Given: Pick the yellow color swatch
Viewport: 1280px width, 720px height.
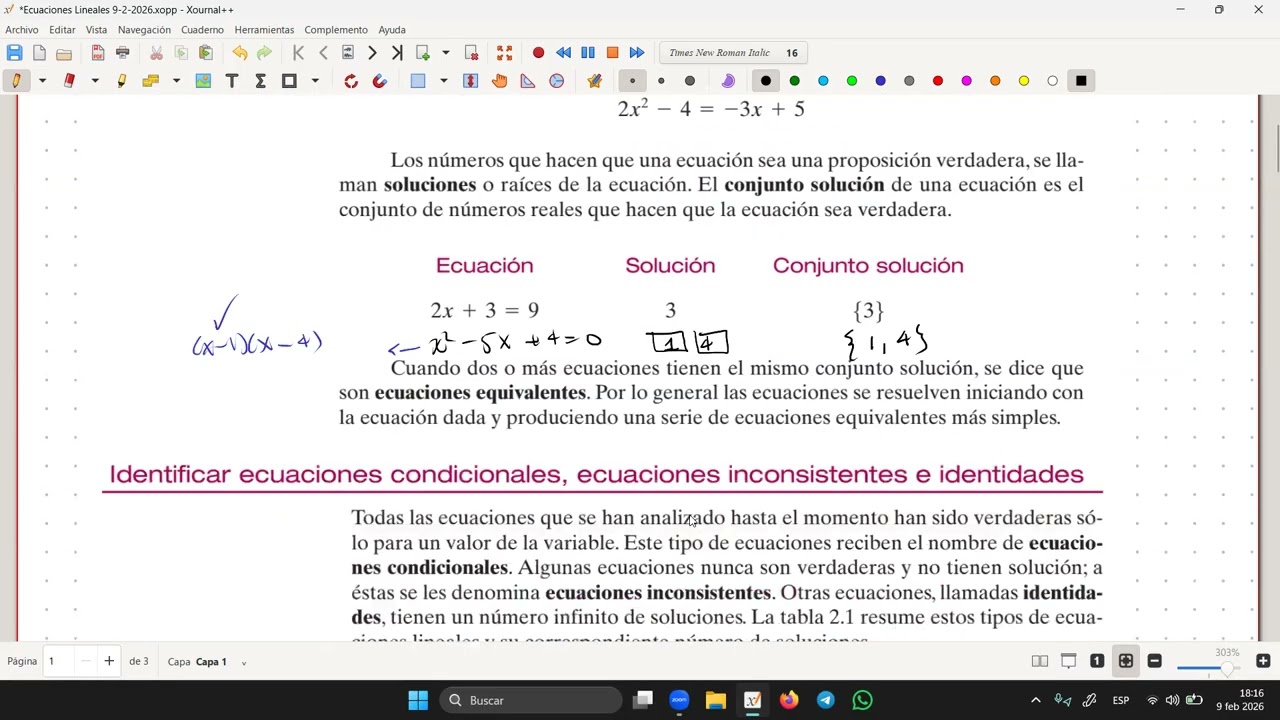Looking at the screenshot, I should 1024,81.
